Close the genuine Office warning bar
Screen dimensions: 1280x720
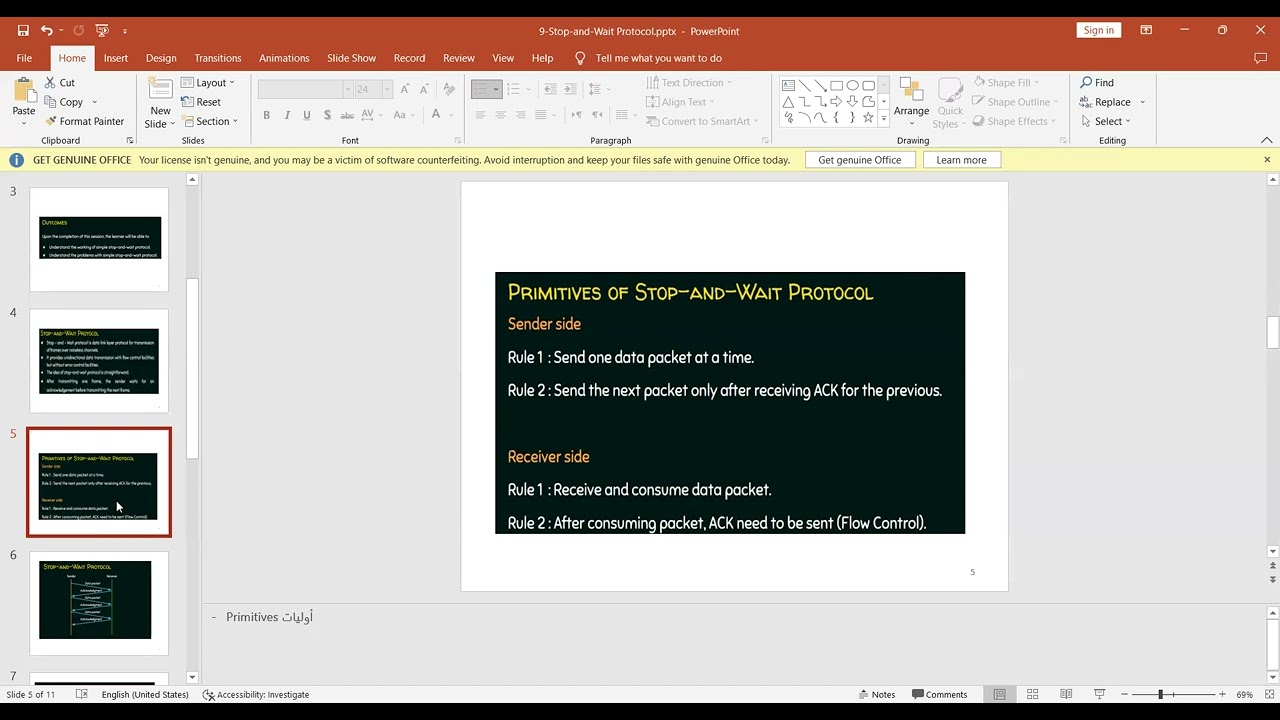click(1267, 160)
